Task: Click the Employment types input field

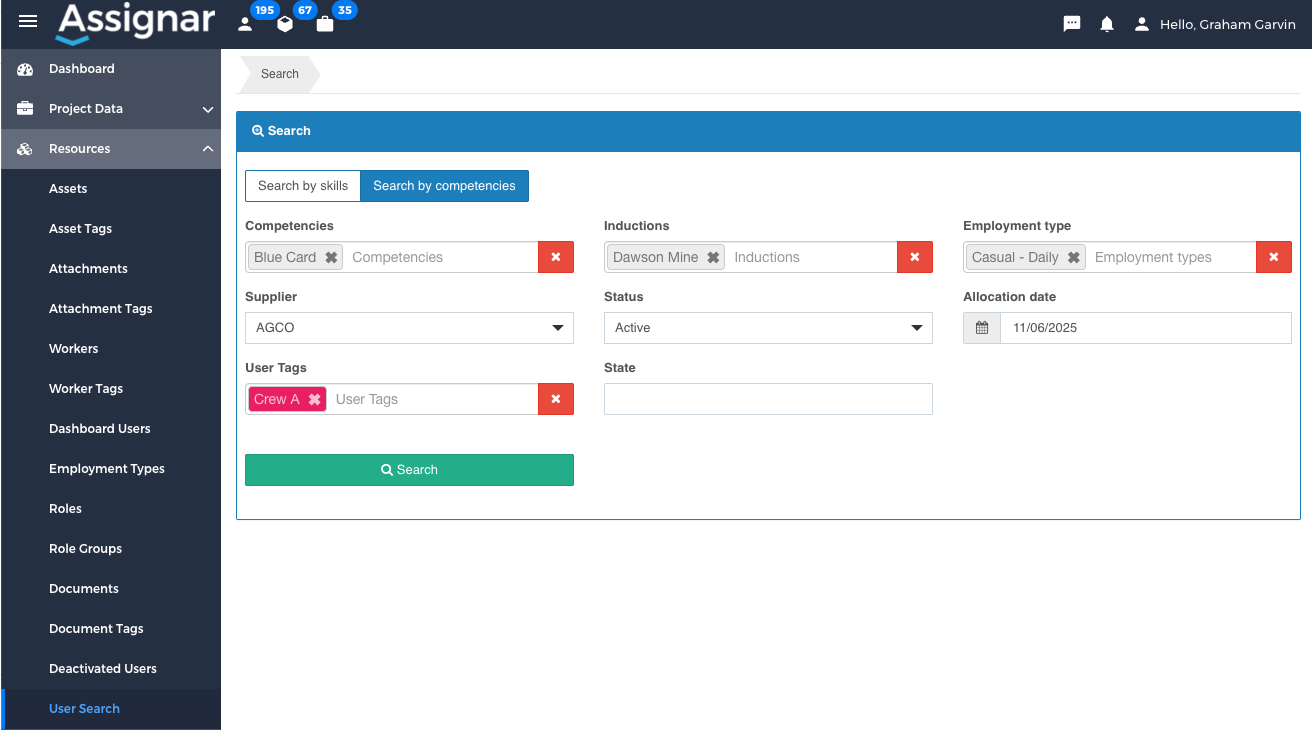Action: [1172, 257]
